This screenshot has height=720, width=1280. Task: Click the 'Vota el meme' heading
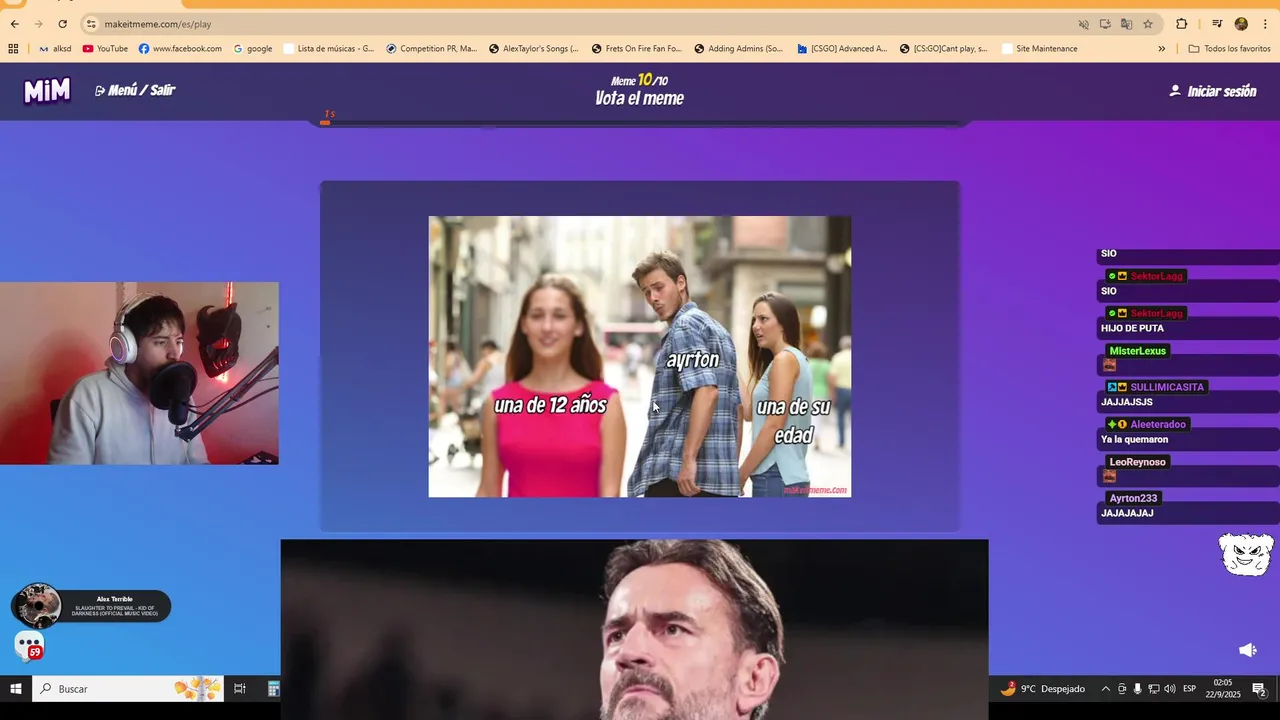point(640,98)
